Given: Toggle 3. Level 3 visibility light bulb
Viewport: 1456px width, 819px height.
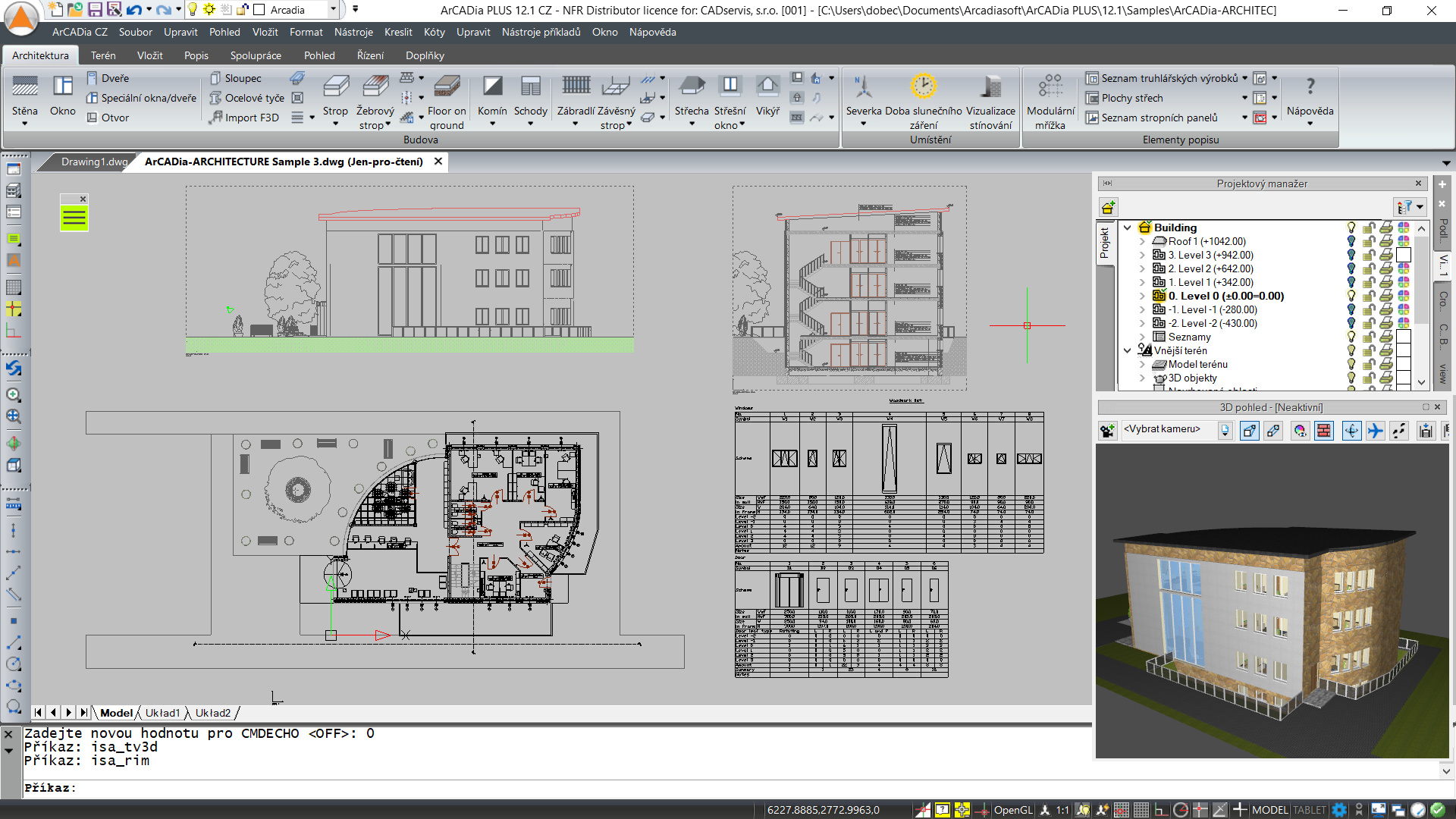Looking at the screenshot, I should [1351, 255].
